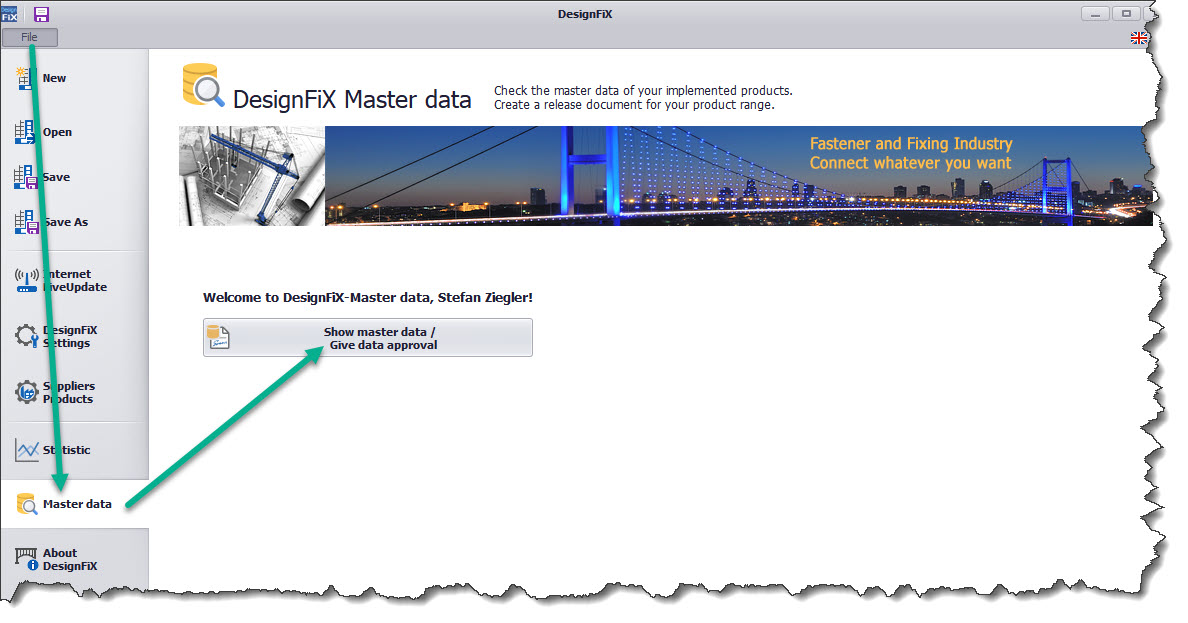Click the Save icon in sidebar
This screenshot has height=623, width=1188.
[25, 177]
